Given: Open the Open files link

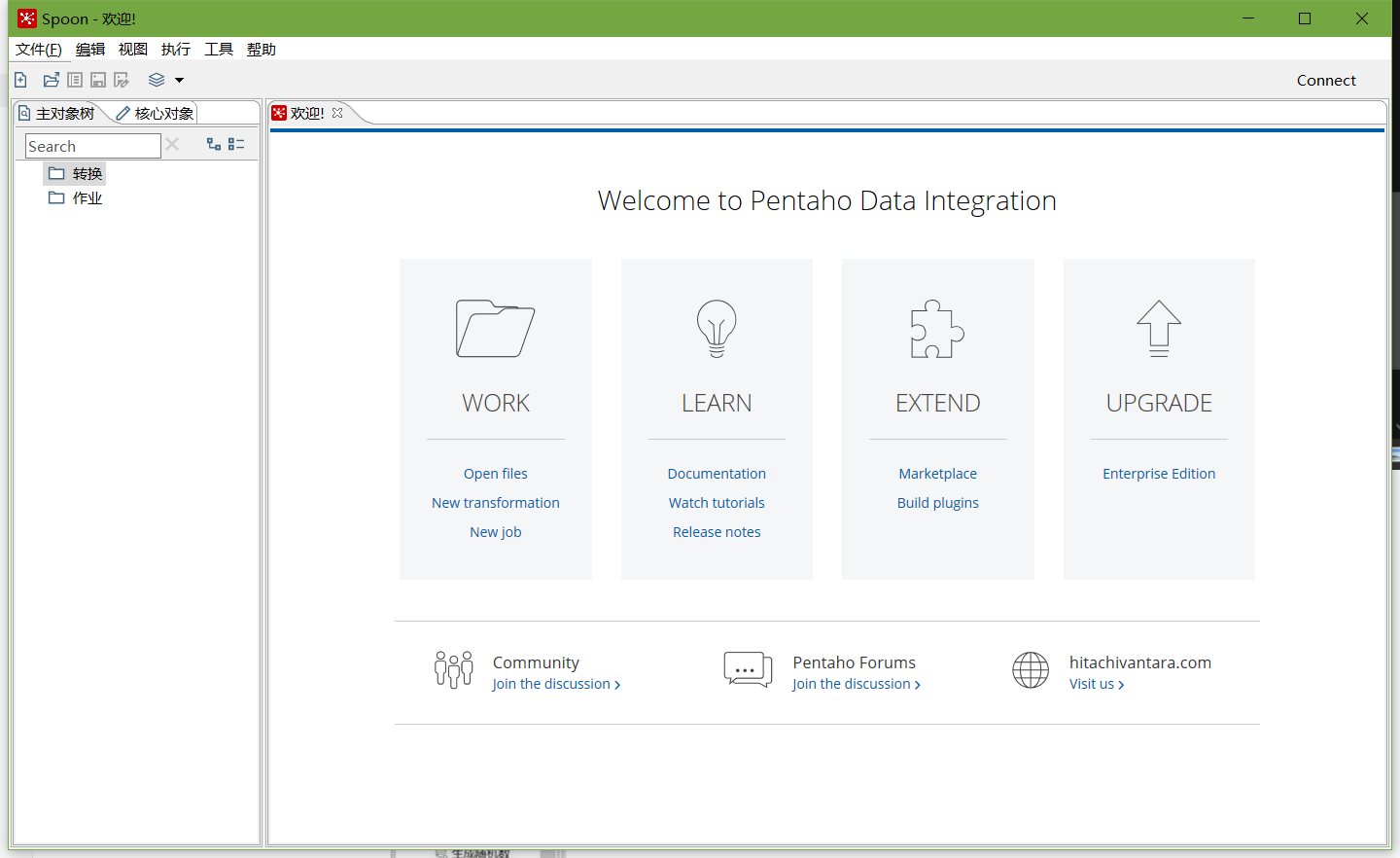Looking at the screenshot, I should click(496, 474).
